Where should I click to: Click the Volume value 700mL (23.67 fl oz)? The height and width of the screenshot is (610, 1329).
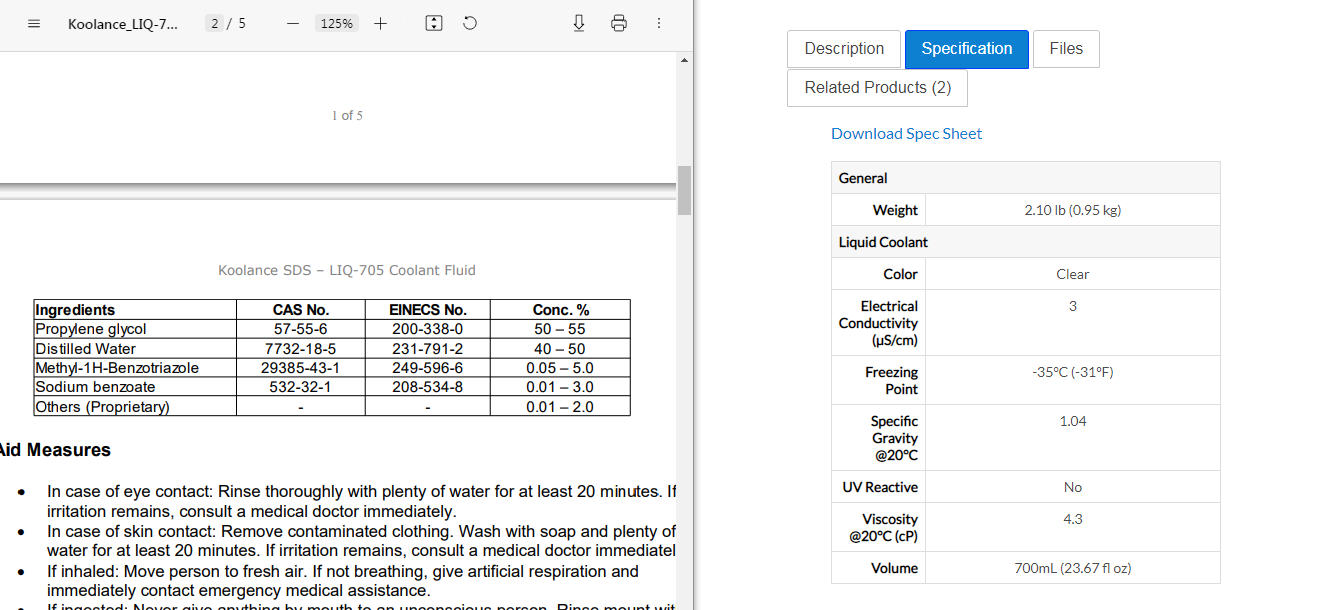(1072, 568)
